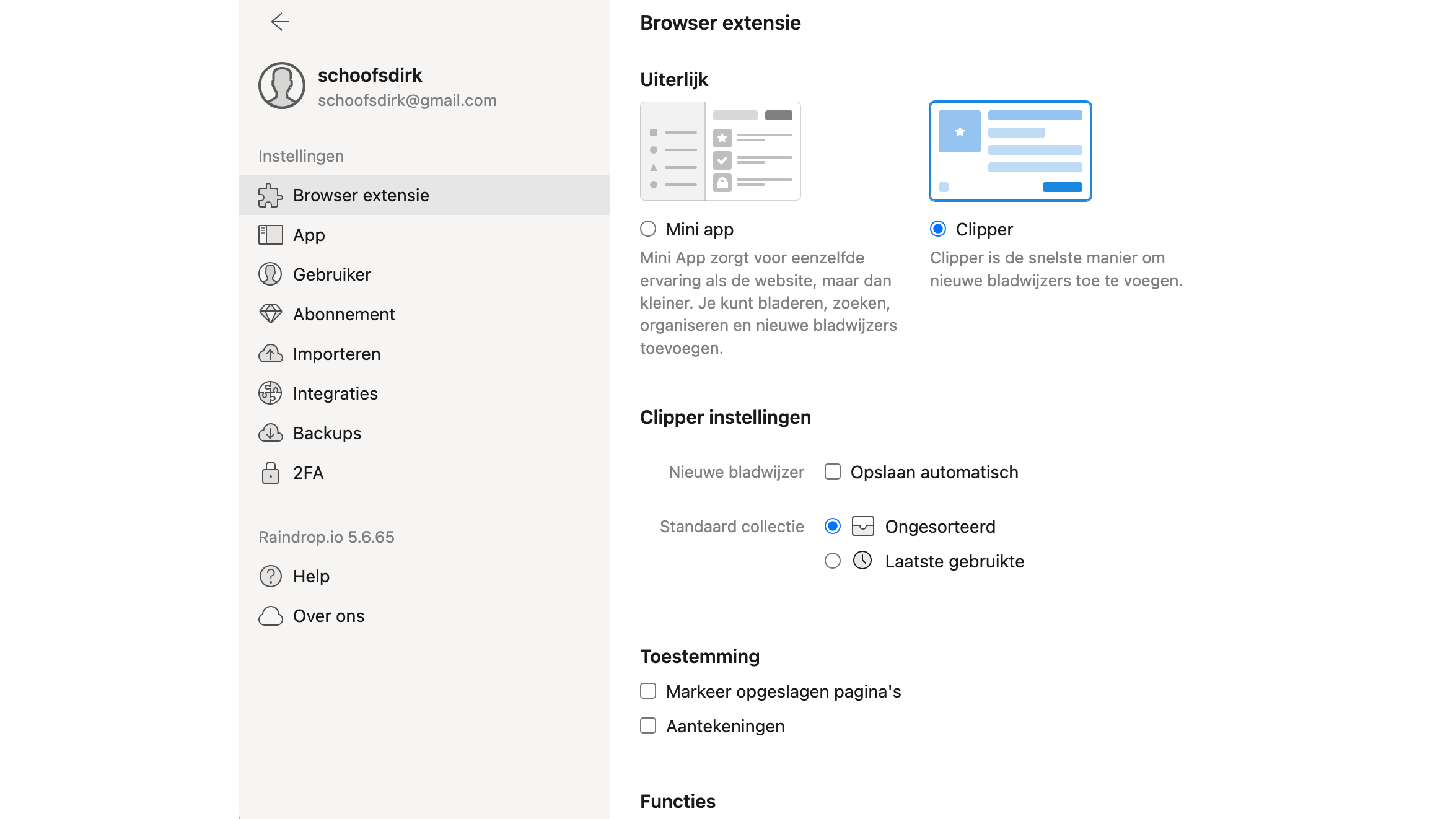The image size is (1456, 819).
Task: Click the schoofsdirk profile avatar
Action: (x=282, y=85)
